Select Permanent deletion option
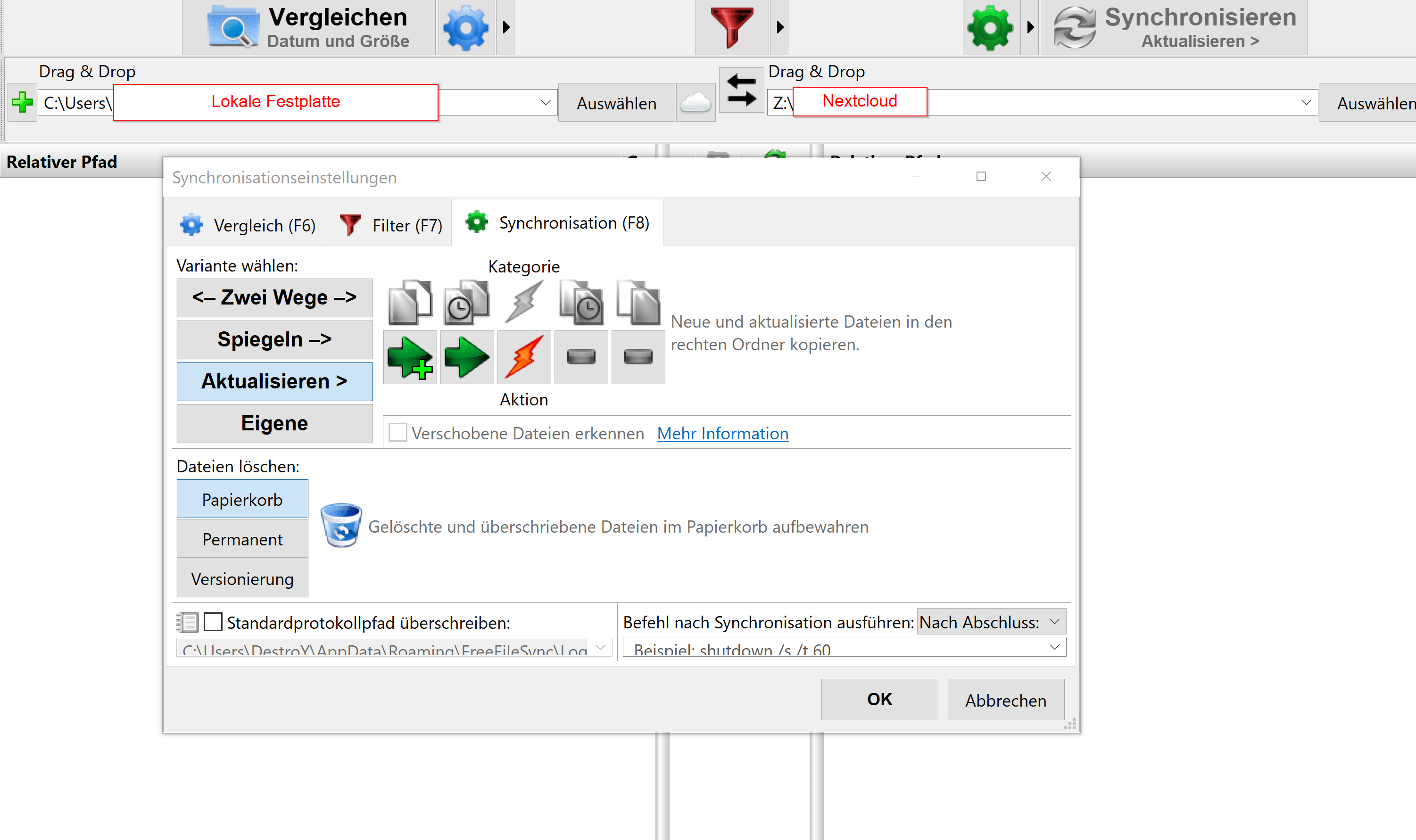The width and height of the screenshot is (1416, 840). tap(242, 539)
